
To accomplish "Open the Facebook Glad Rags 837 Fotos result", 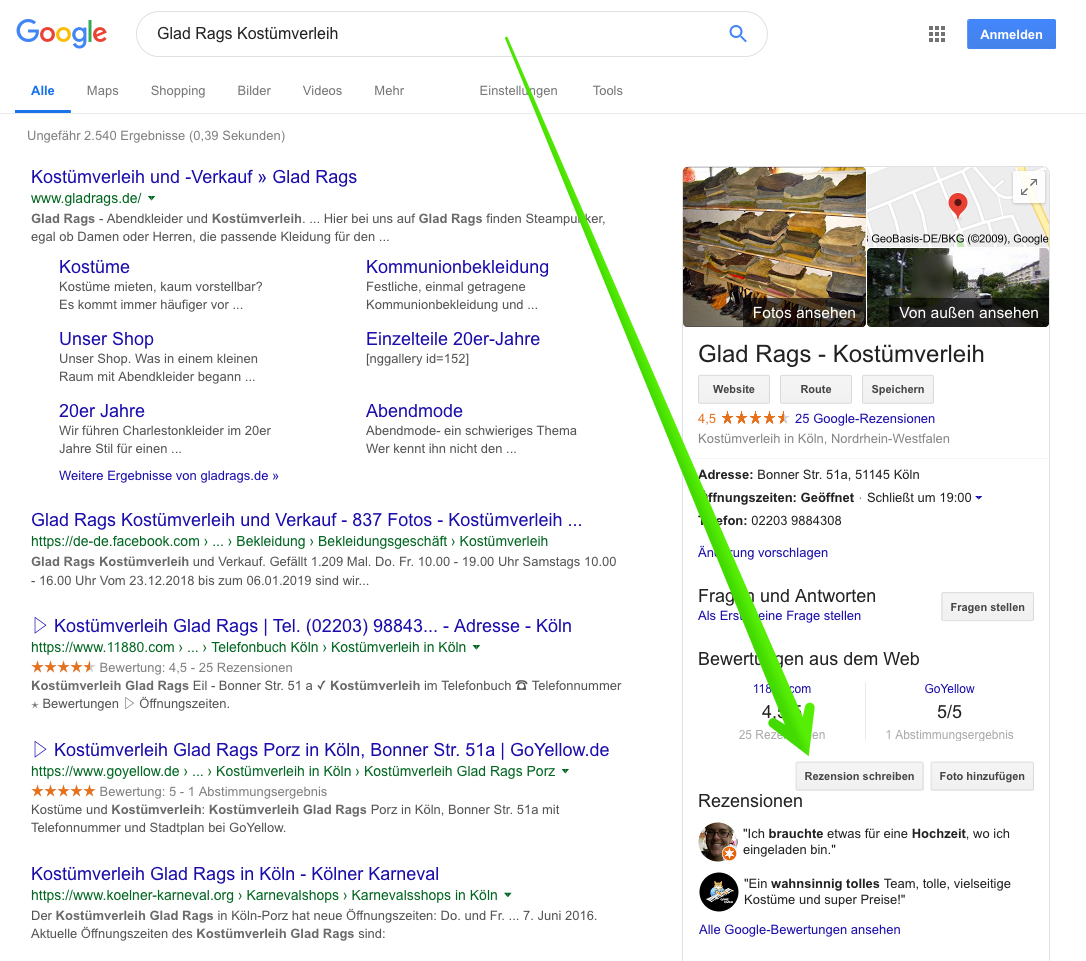I will pos(306,520).
